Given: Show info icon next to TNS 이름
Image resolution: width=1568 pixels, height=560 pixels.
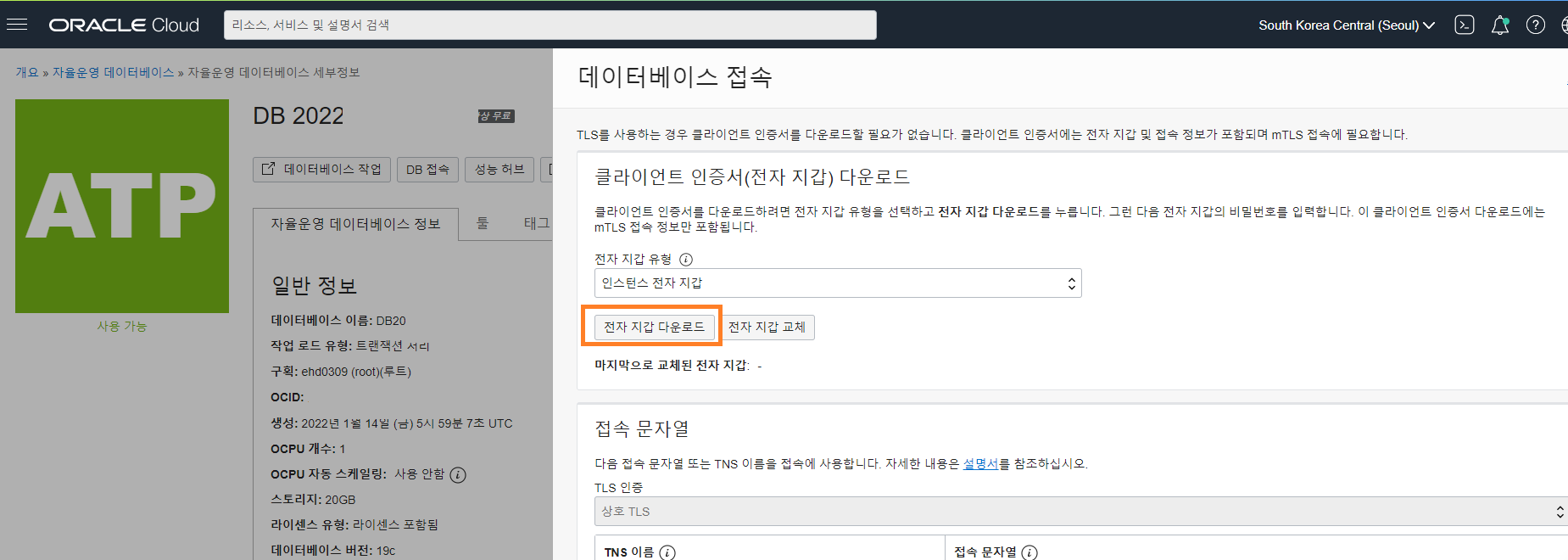Looking at the screenshot, I should pos(667,552).
